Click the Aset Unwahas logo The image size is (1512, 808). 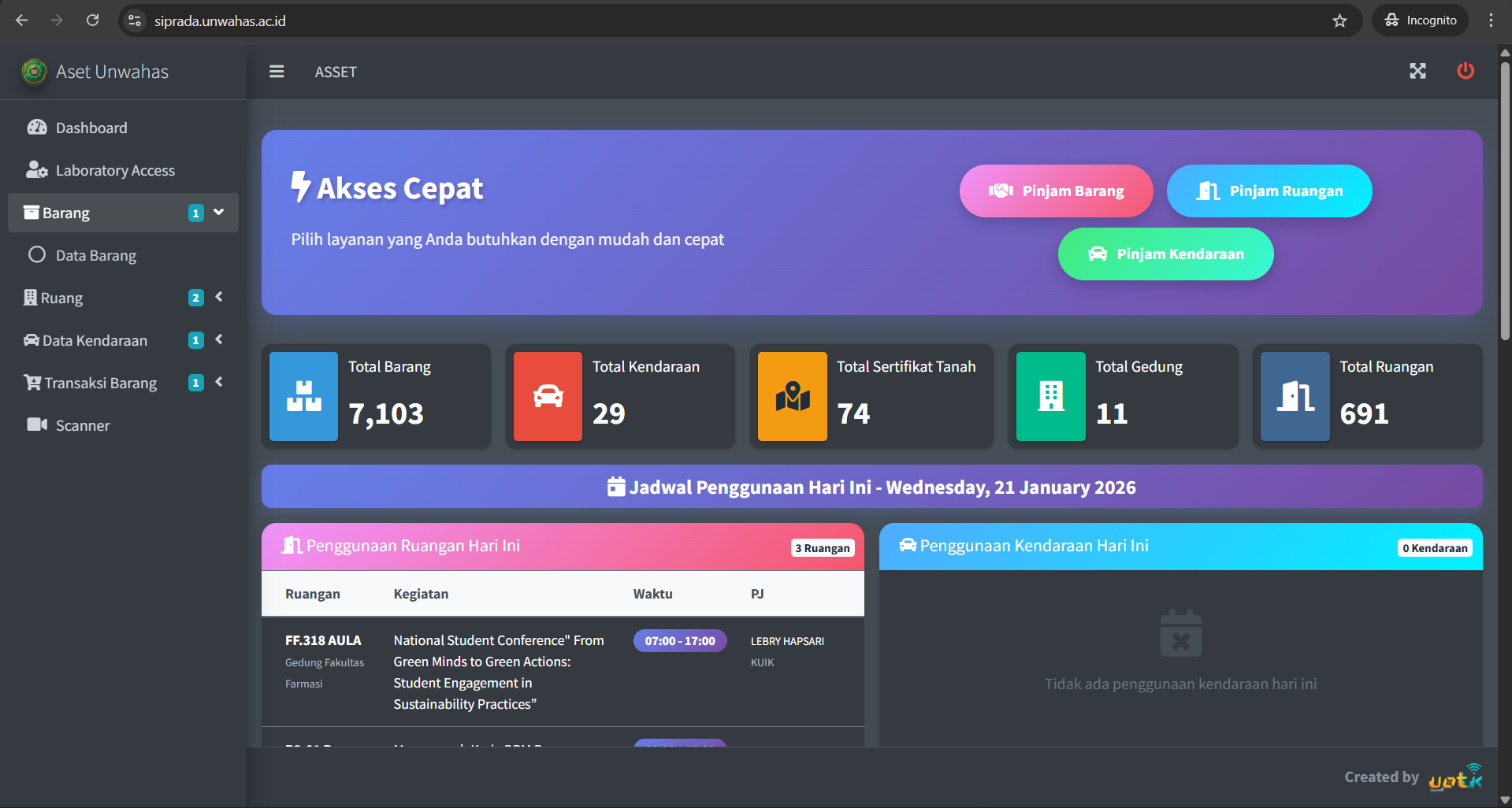pos(96,72)
